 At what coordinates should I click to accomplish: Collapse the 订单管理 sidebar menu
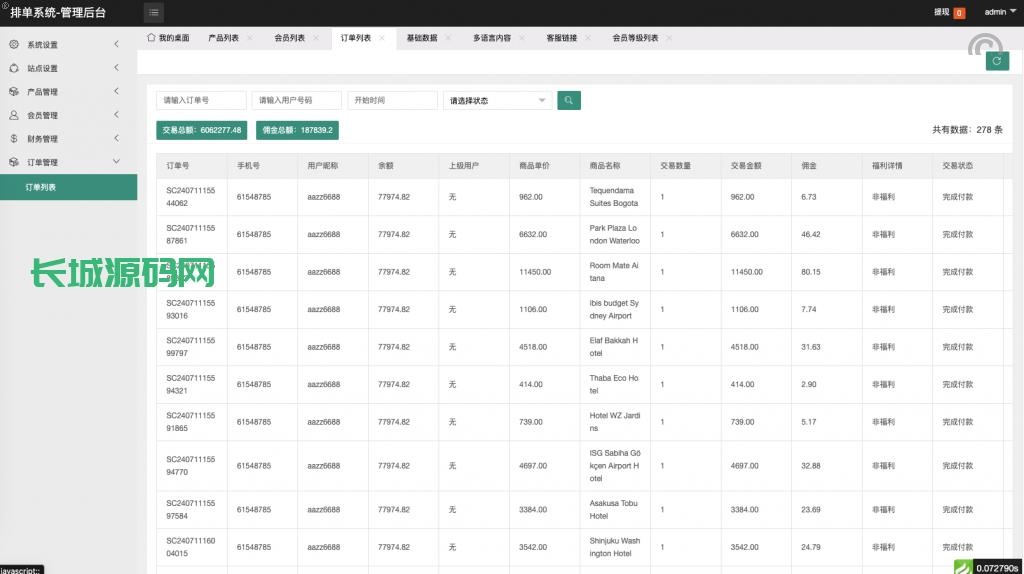coord(68,162)
